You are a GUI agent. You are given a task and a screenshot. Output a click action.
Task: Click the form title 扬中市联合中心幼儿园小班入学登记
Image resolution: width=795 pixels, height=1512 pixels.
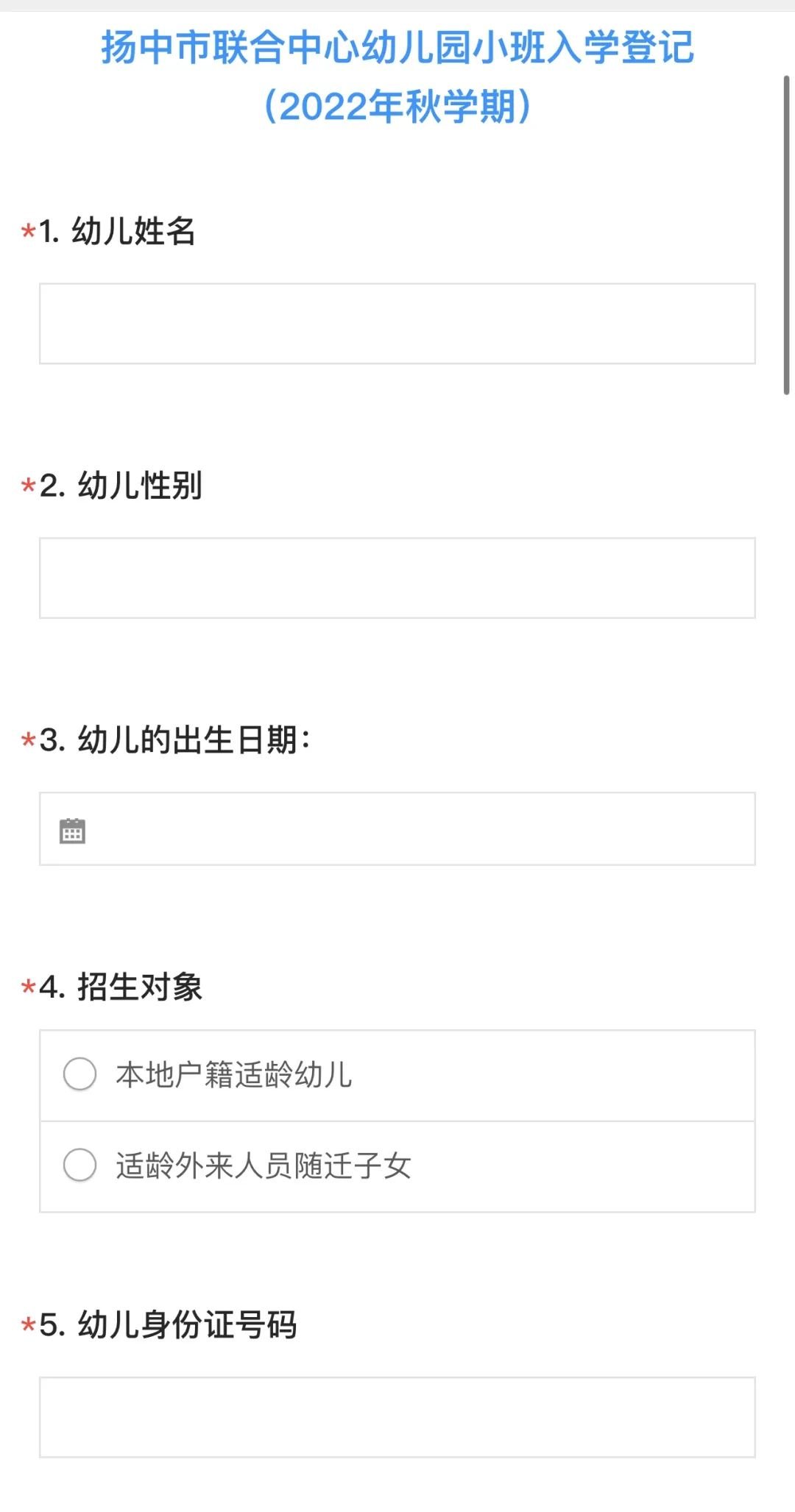pos(397,49)
